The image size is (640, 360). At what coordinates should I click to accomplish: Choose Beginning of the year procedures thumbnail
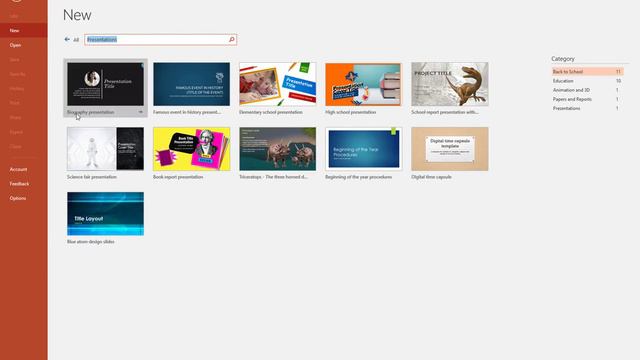pos(363,149)
